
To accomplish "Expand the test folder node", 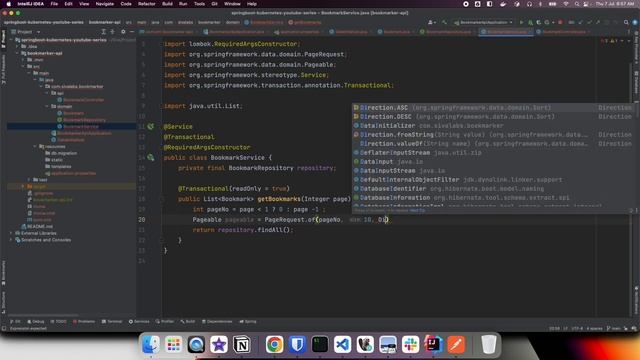I will tap(29, 180).
